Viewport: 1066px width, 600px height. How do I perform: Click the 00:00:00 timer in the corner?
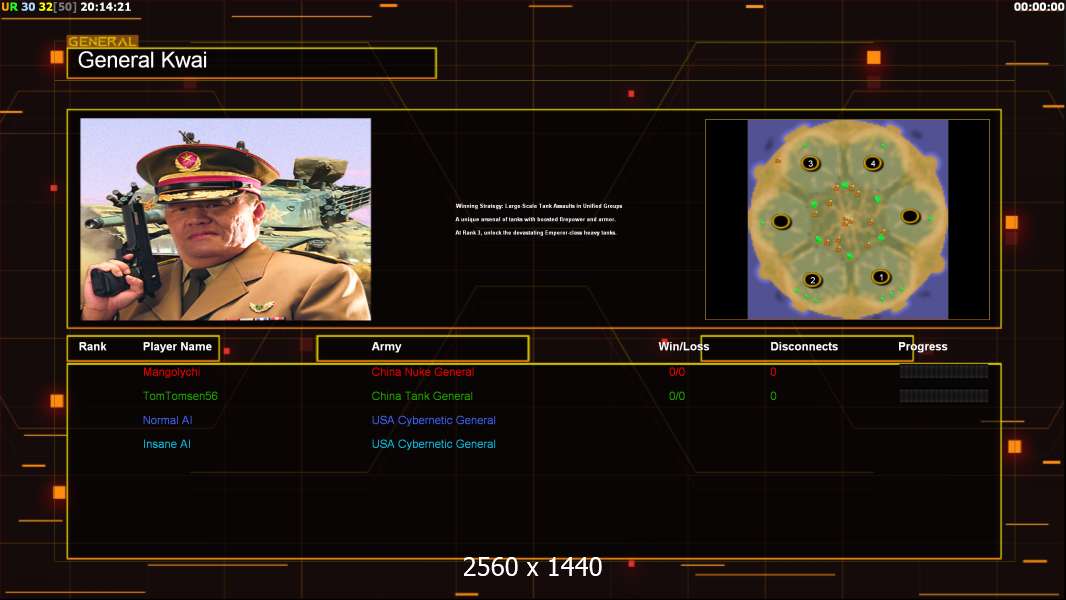click(1038, 7)
